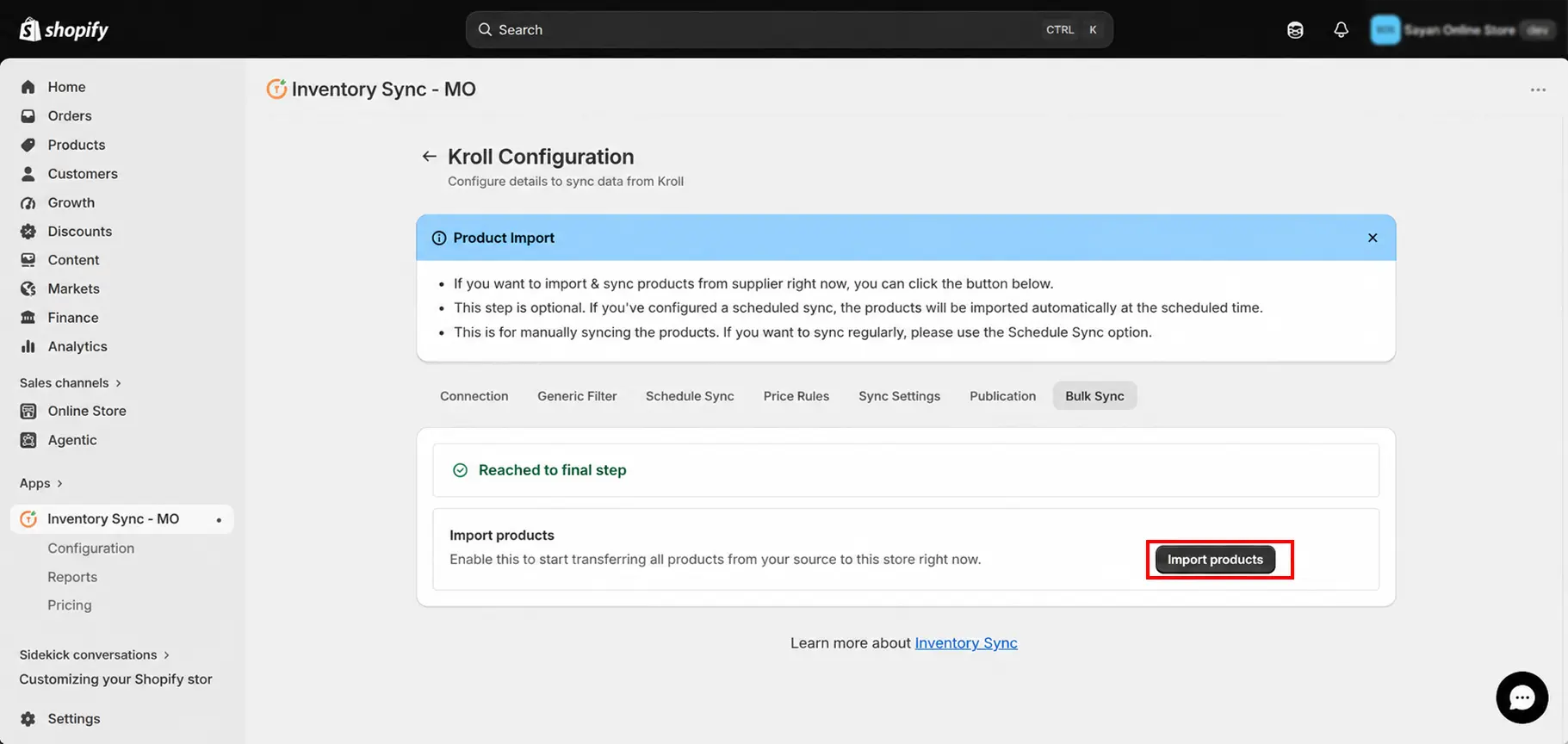1568x744 pixels.
Task: Open the store account menu
Action: pyautogui.click(x=1462, y=29)
